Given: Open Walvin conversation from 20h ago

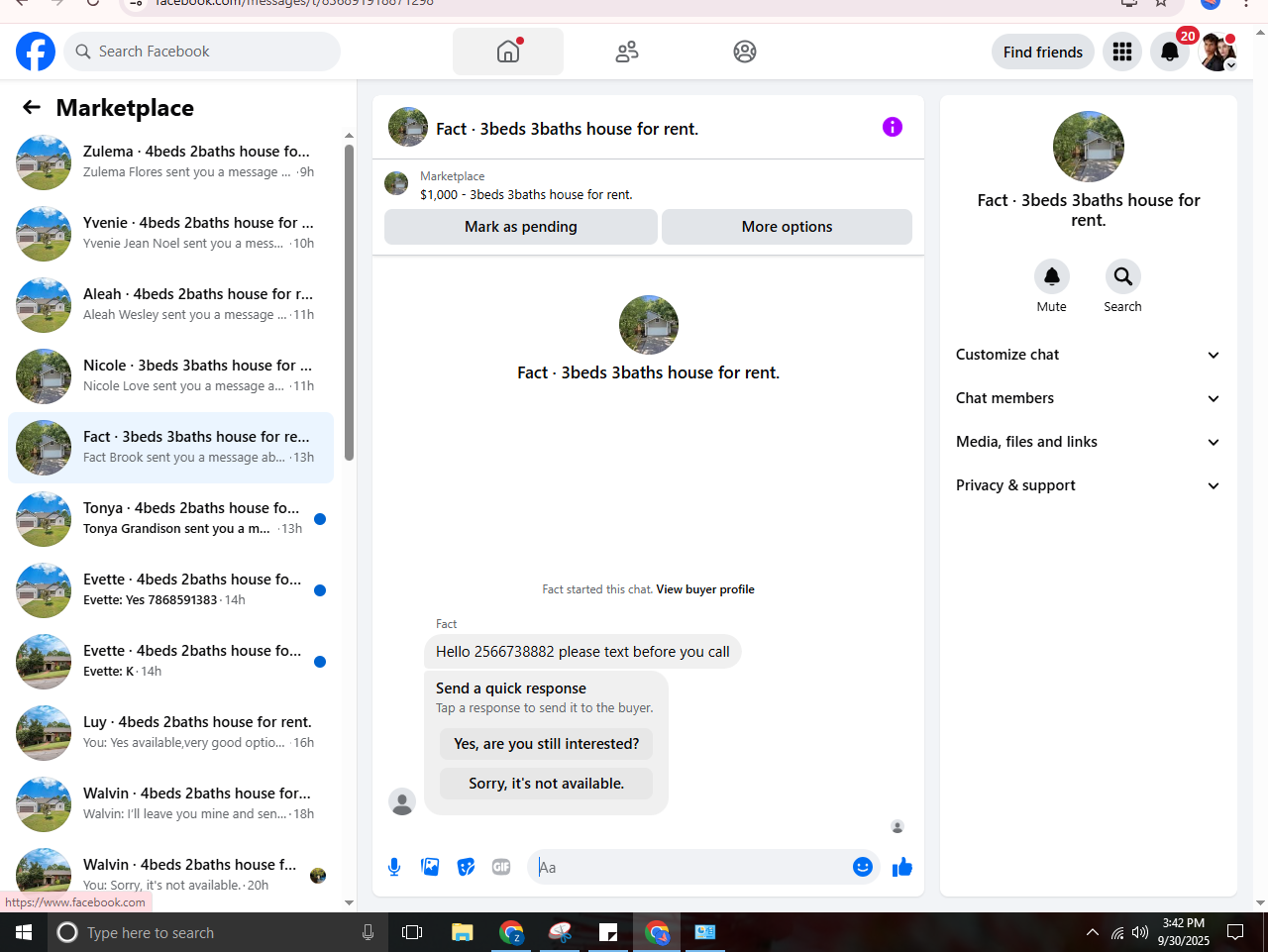Looking at the screenshot, I should tap(170, 876).
